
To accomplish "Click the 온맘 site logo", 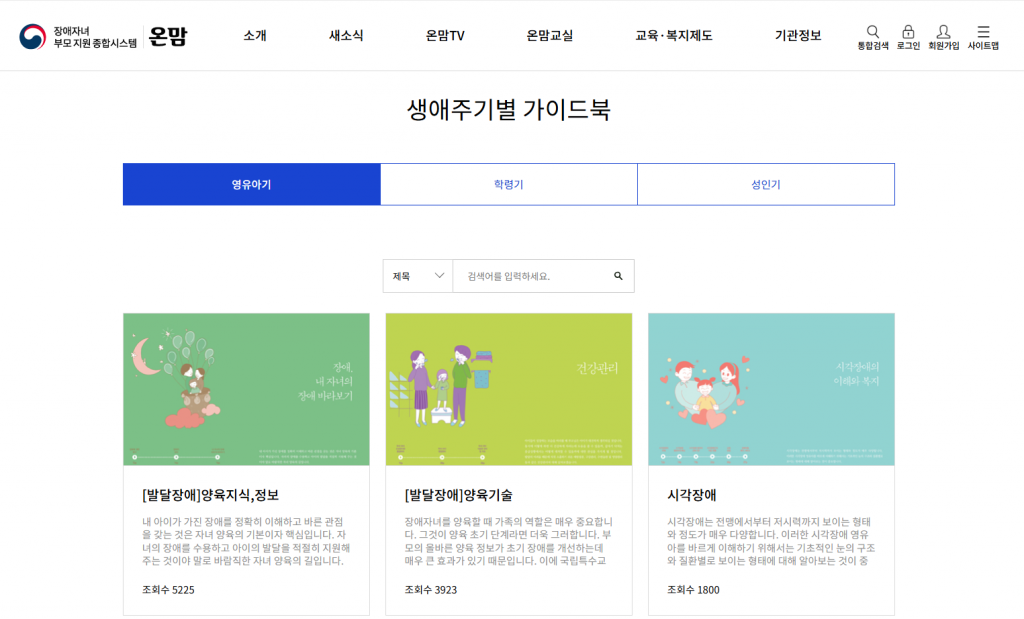I will tap(168, 36).
